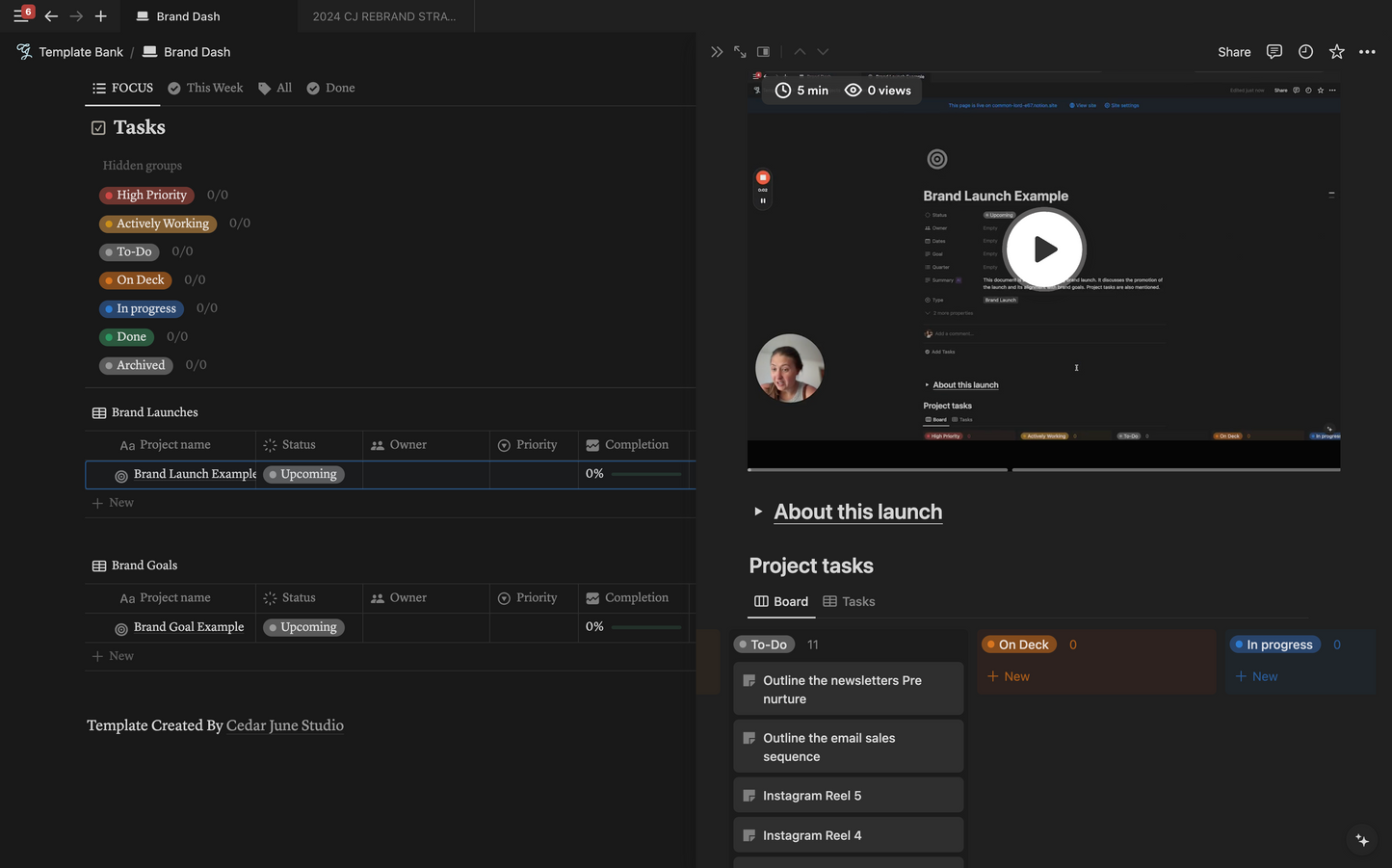Click the video timeline progress bar

pos(1044,470)
